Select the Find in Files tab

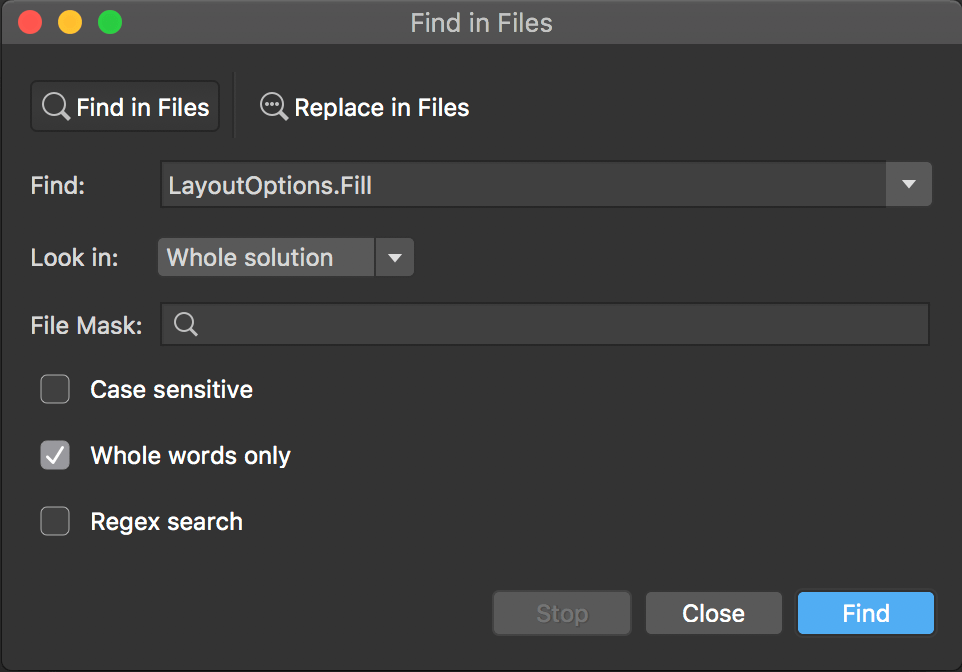click(124, 106)
